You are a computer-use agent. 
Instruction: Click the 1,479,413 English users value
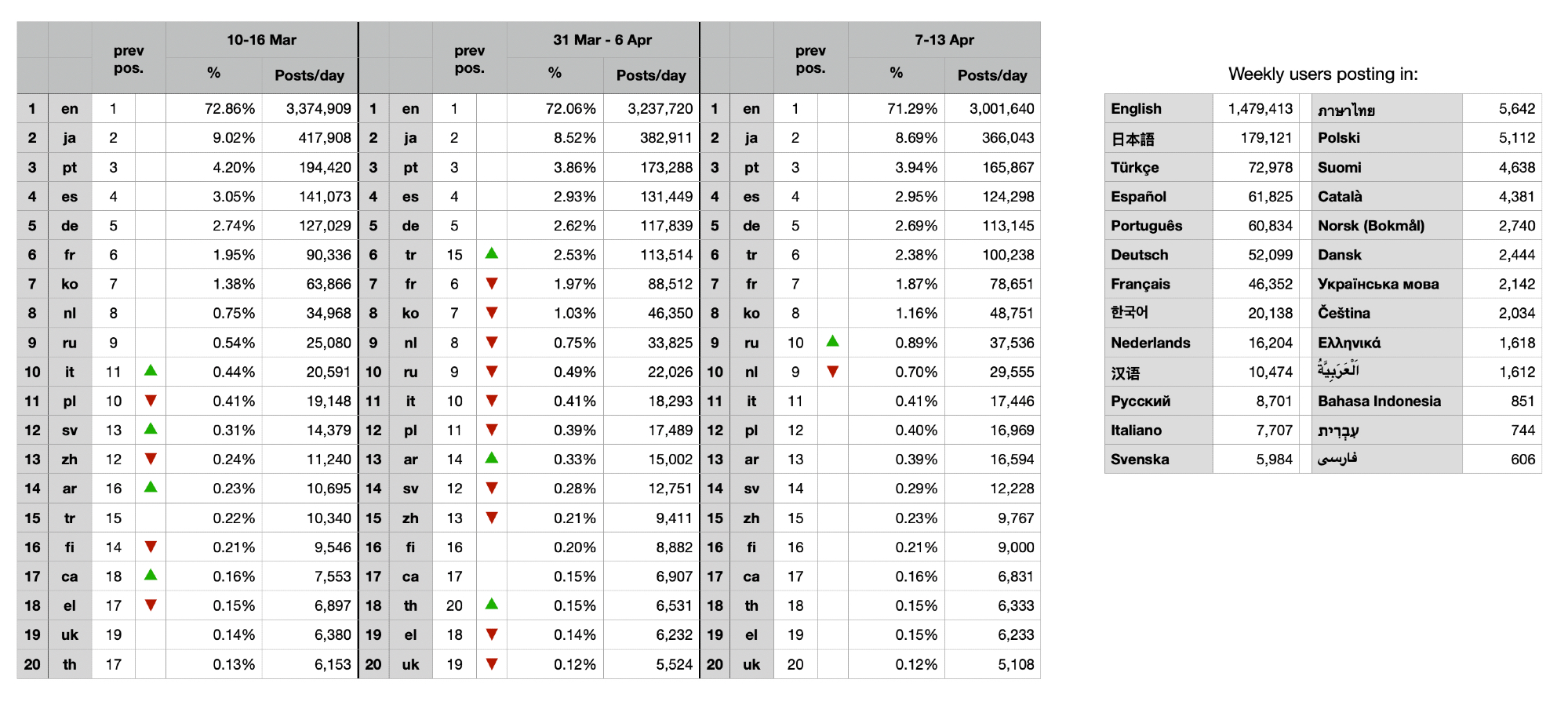(x=1260, y=109)
